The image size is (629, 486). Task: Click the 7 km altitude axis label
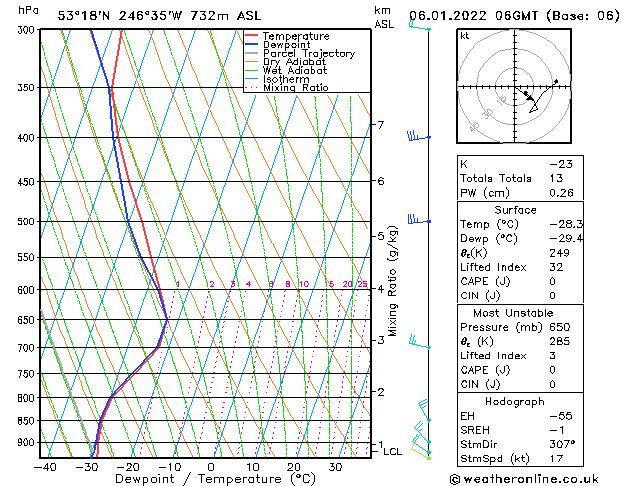point(381,125)
